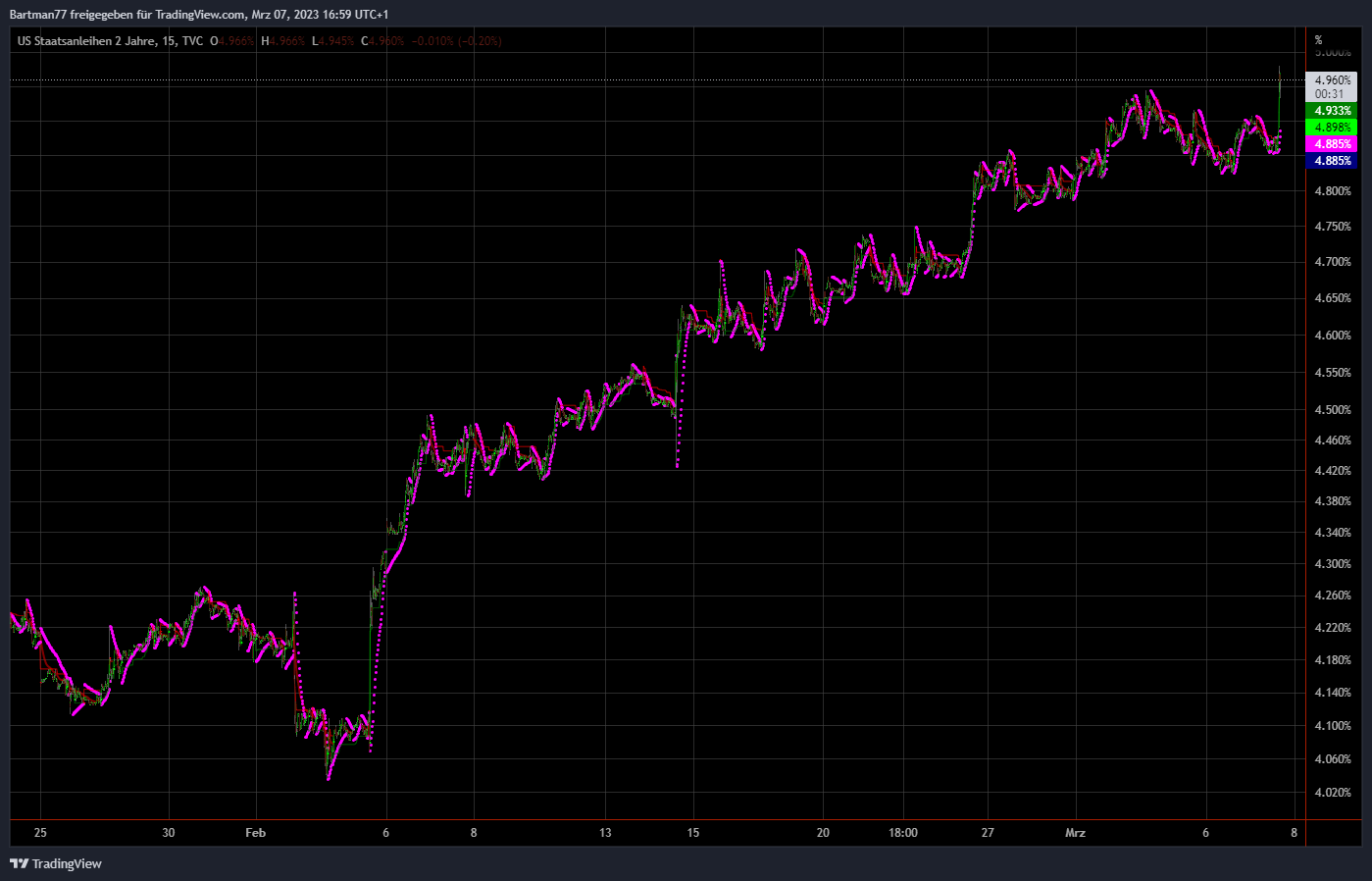
Task: Click the '4.140%' price axis label
Action: click(x=1333, y=693)
